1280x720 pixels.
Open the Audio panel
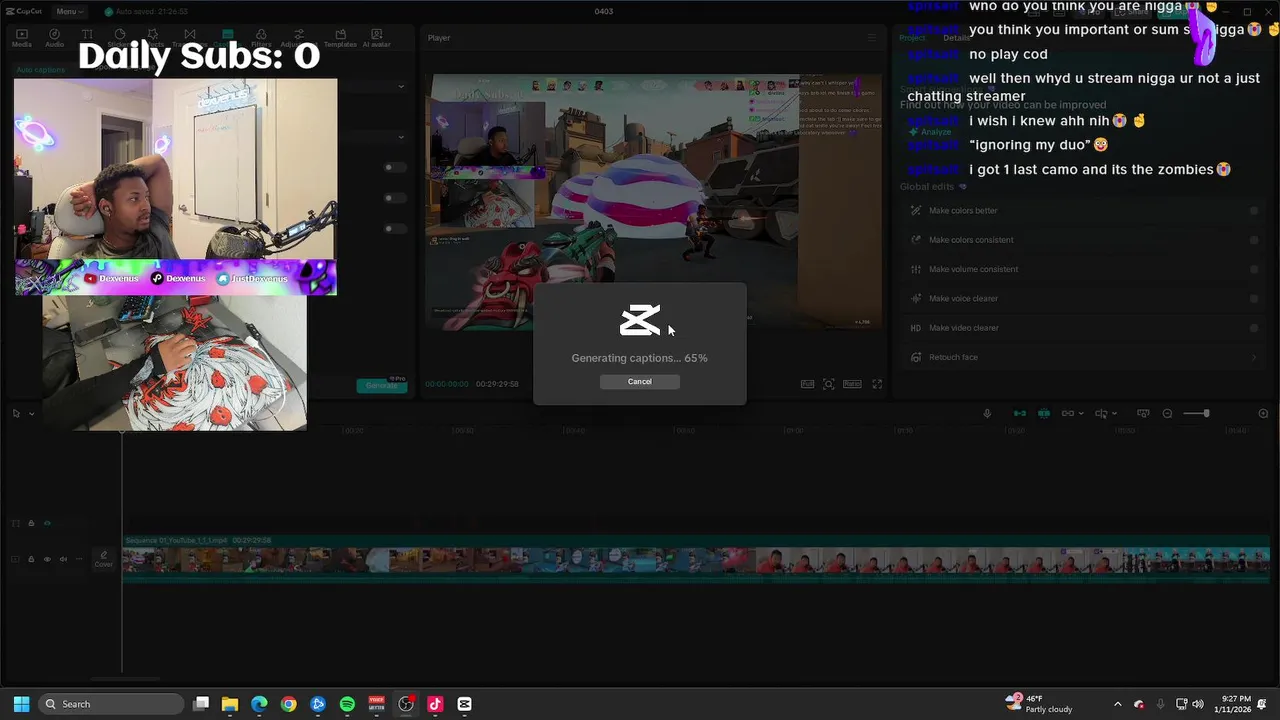click(54, 38)
